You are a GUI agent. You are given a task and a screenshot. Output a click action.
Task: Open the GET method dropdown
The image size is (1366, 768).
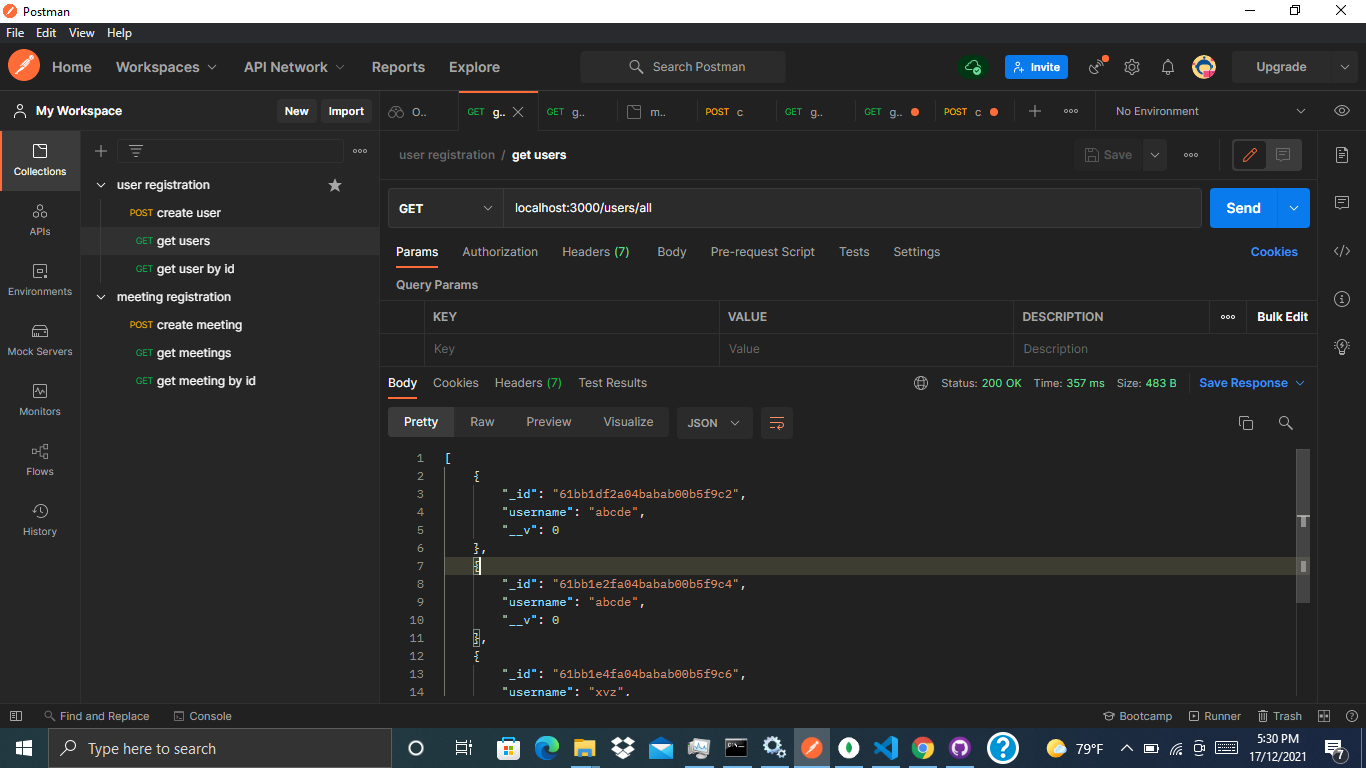[445, 208]
